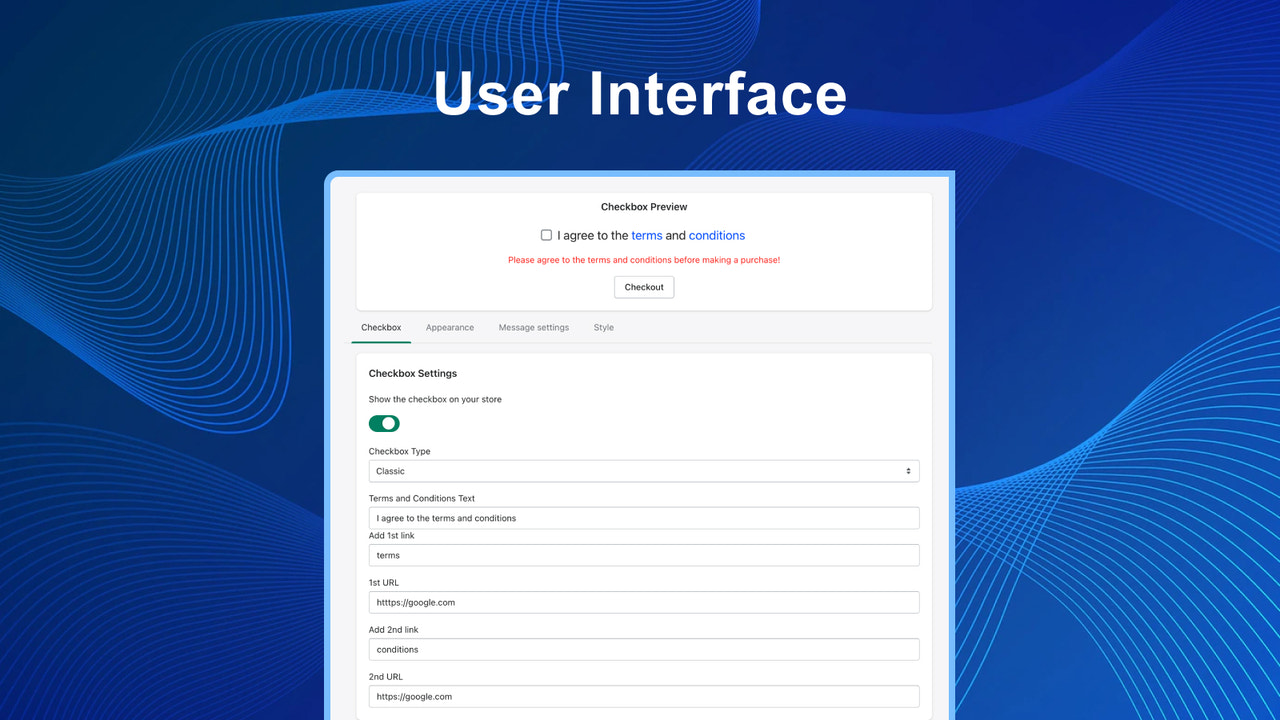This screenshot has width=1280, height=720.
Task: Click the 2nd URL input box
Action: point(643,696)
